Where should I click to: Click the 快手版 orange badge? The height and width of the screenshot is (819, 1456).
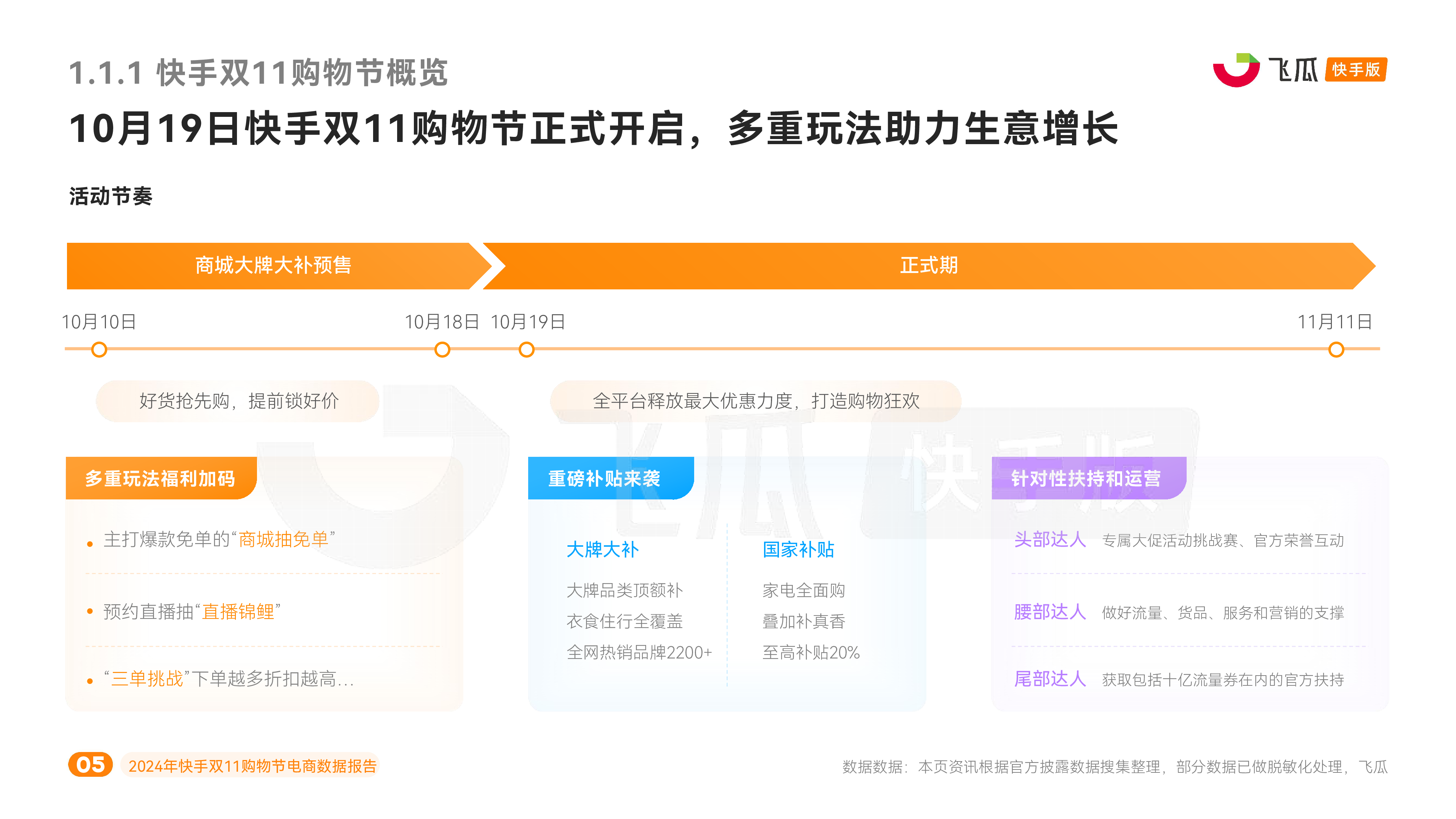(1356, 70)
